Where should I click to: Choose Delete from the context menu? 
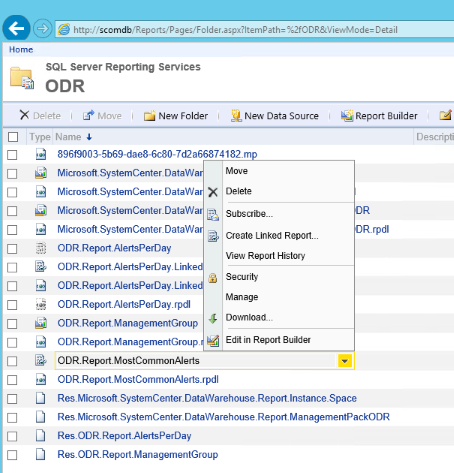(x=239, y=191)
